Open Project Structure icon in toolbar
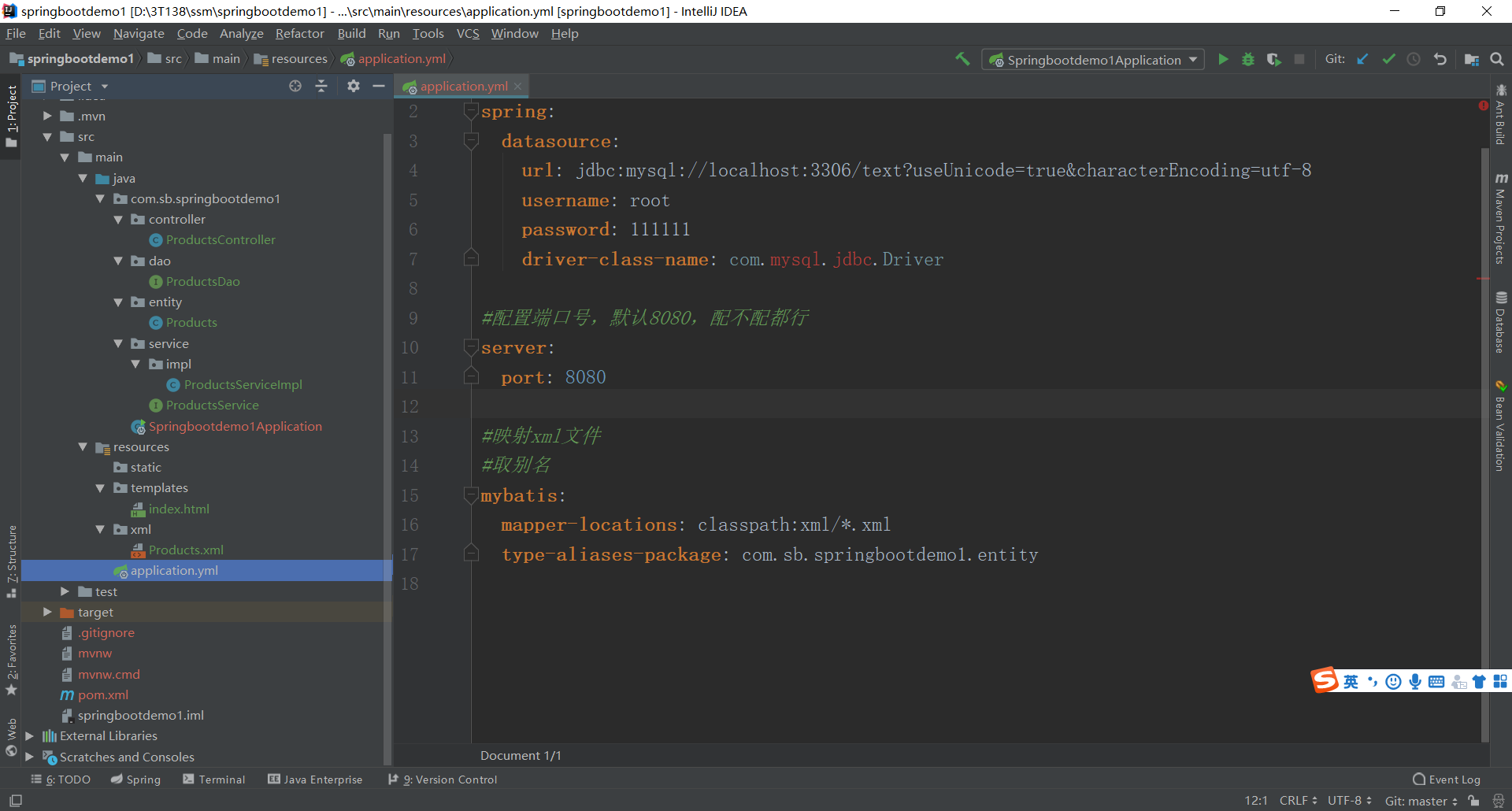The height and width of the screenshot is (811, 1512). 1471,59
